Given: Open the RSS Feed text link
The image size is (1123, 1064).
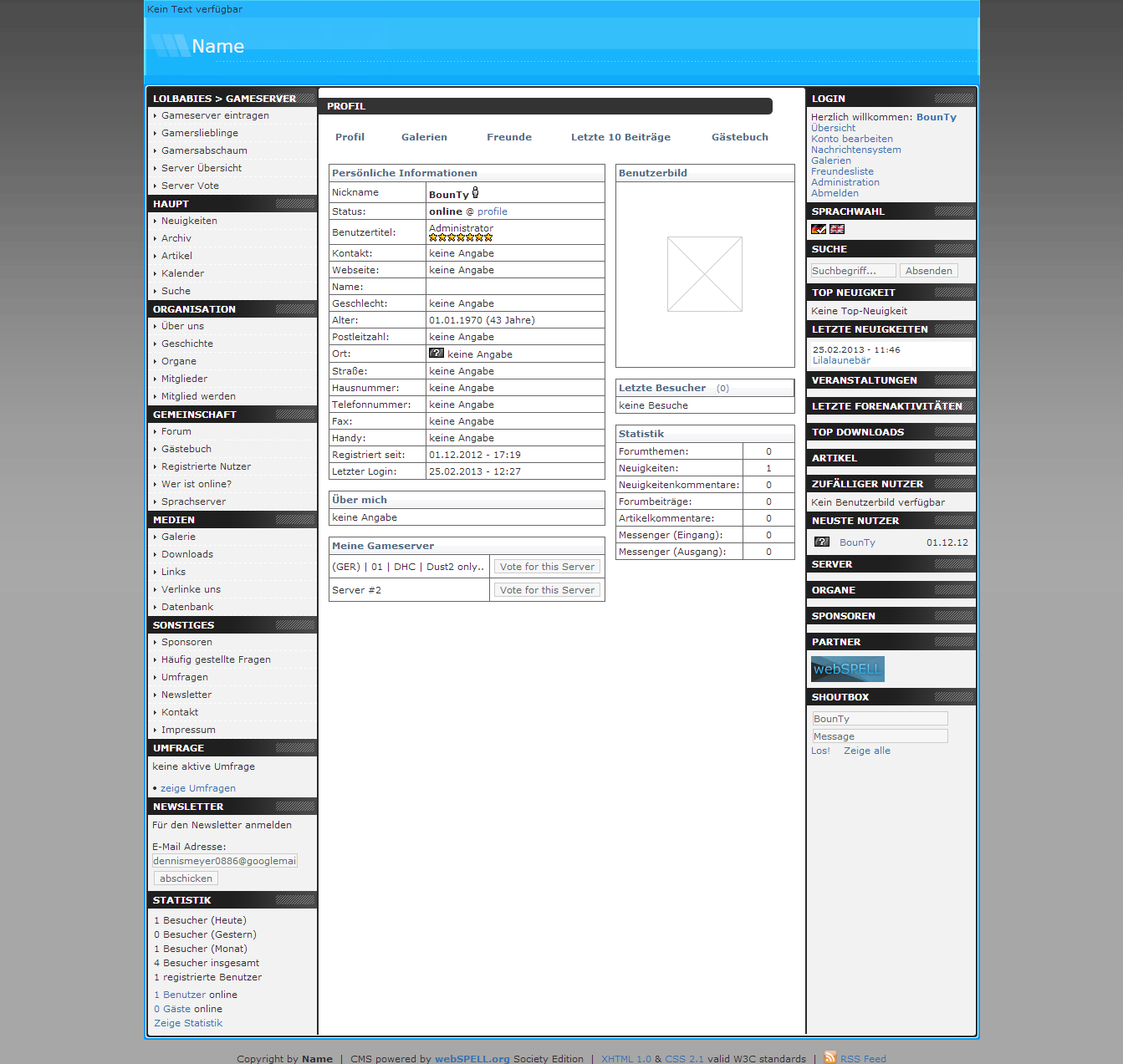Looking at the screenshot, I should tap(863, 1059).
